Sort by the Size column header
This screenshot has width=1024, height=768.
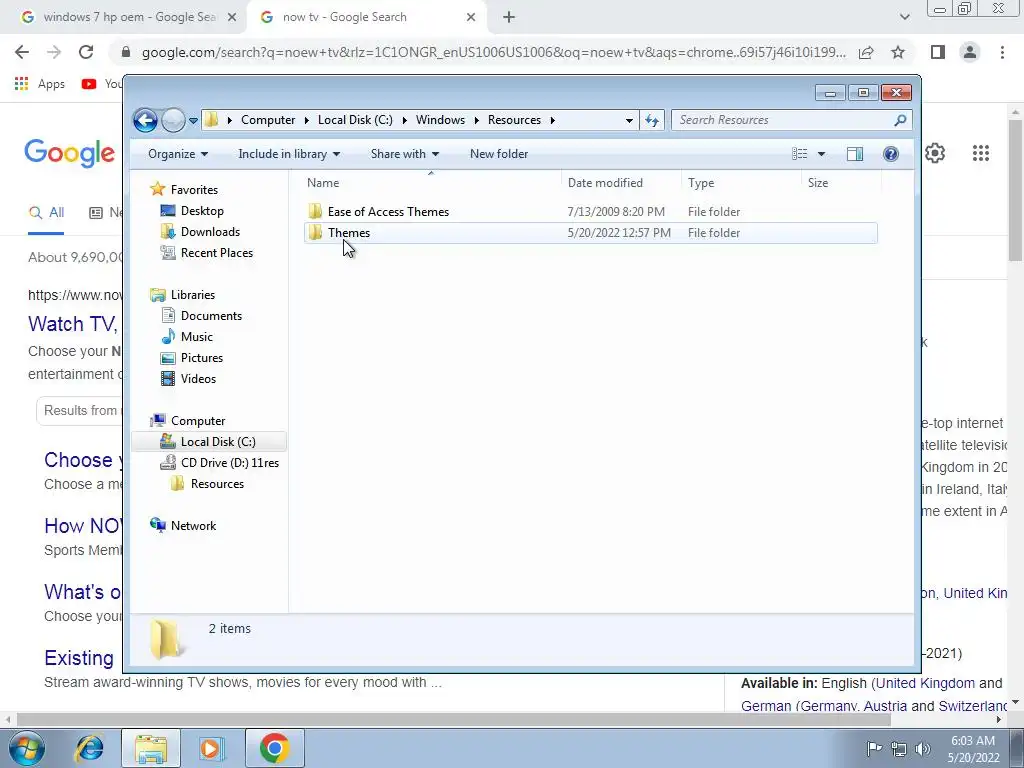point(841,183)
